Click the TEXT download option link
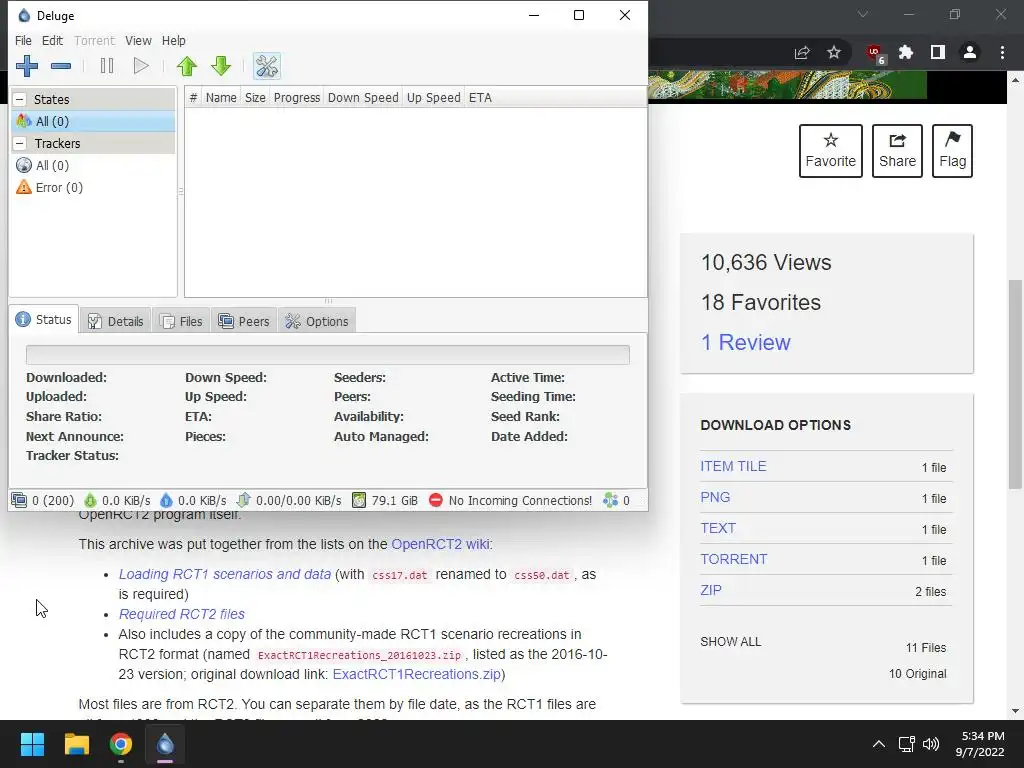Screen dimensions: 1024x768 [x=718, y=528]
